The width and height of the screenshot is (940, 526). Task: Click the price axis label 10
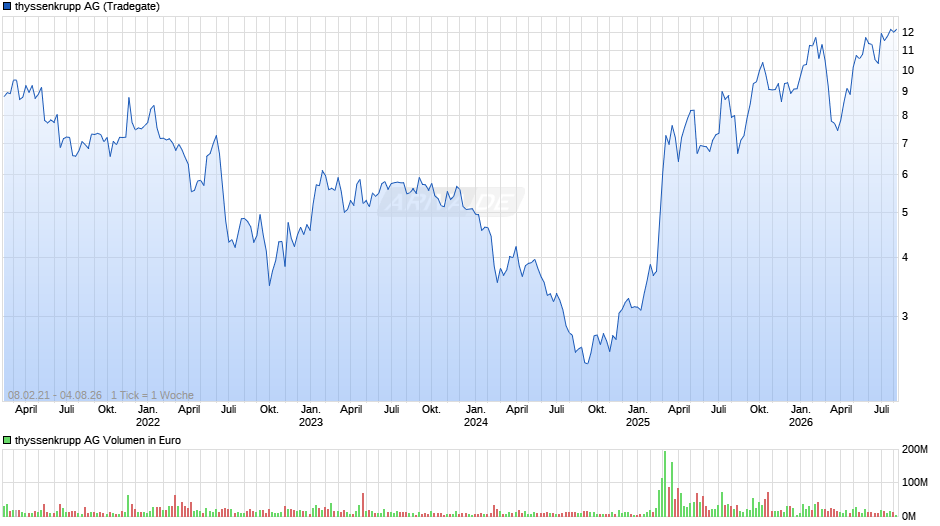pyautogui.click(x=908, y=70)
